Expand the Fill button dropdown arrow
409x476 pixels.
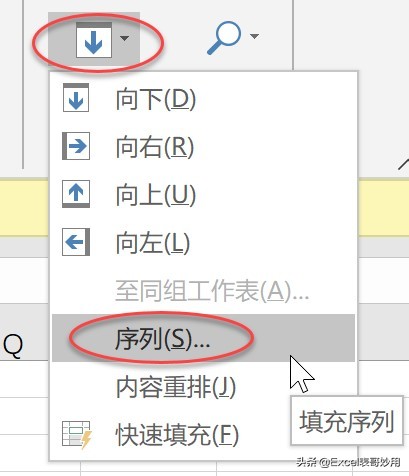pos(124,39)
